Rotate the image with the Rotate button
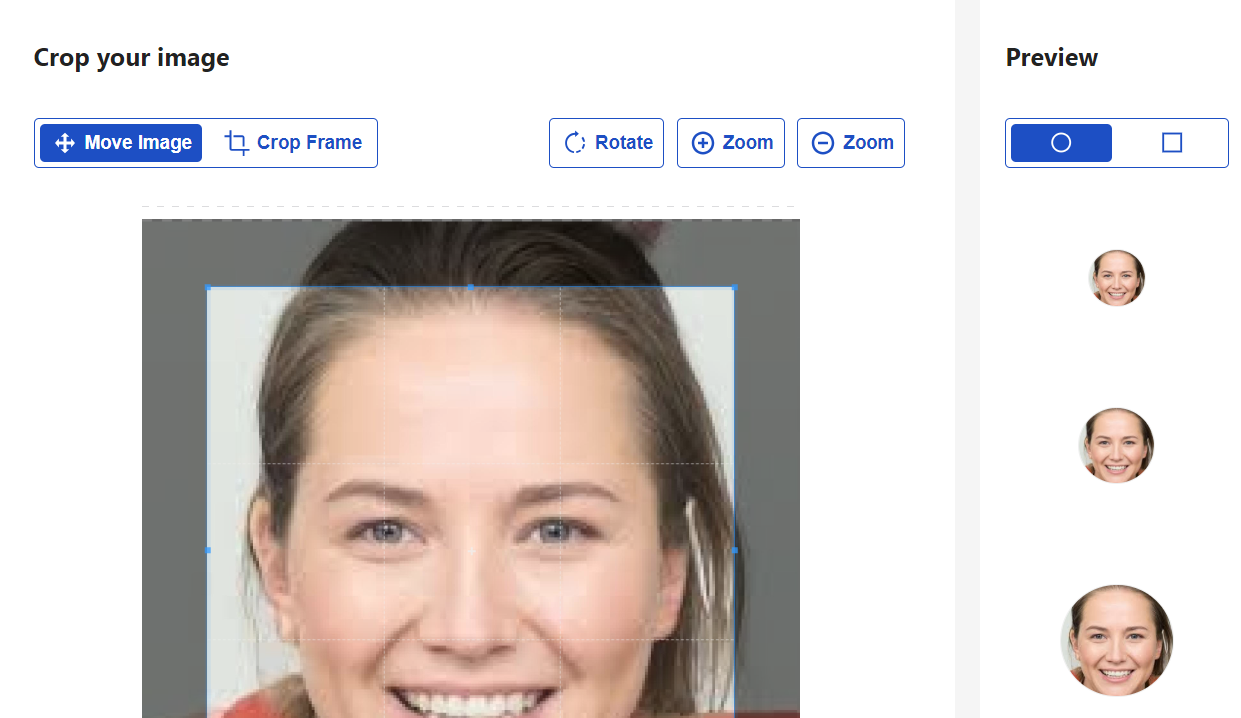The width and height of the screenshot is (1241, 718). click(x=606, y=143)
